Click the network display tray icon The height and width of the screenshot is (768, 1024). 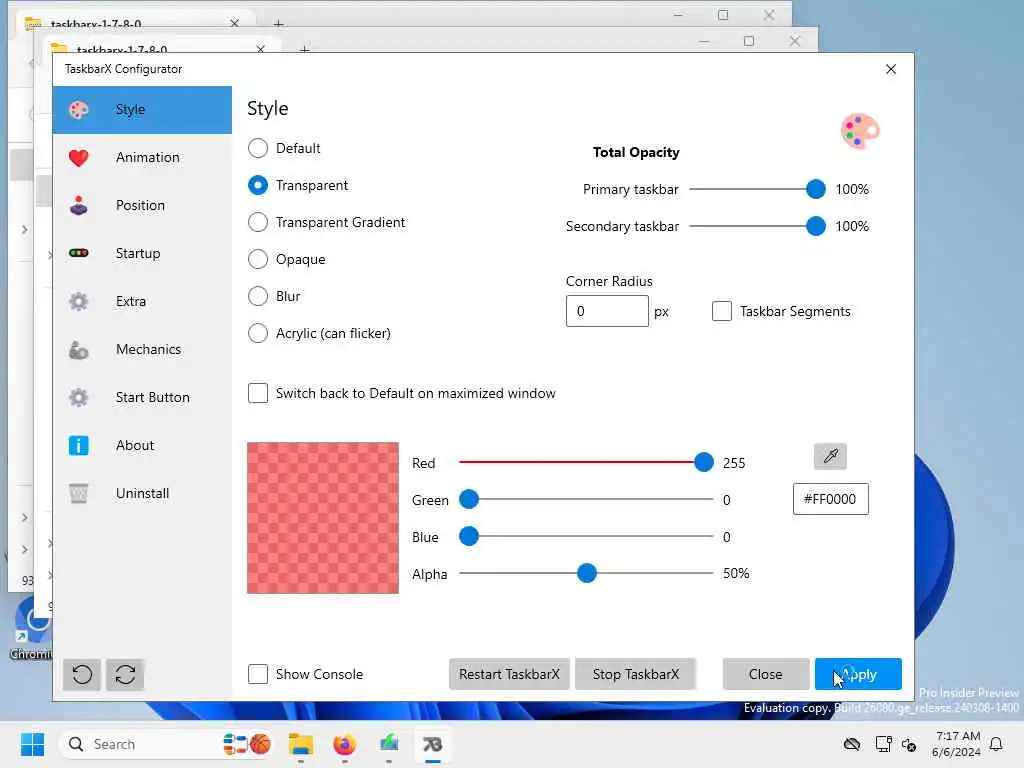tap(883, 744)
